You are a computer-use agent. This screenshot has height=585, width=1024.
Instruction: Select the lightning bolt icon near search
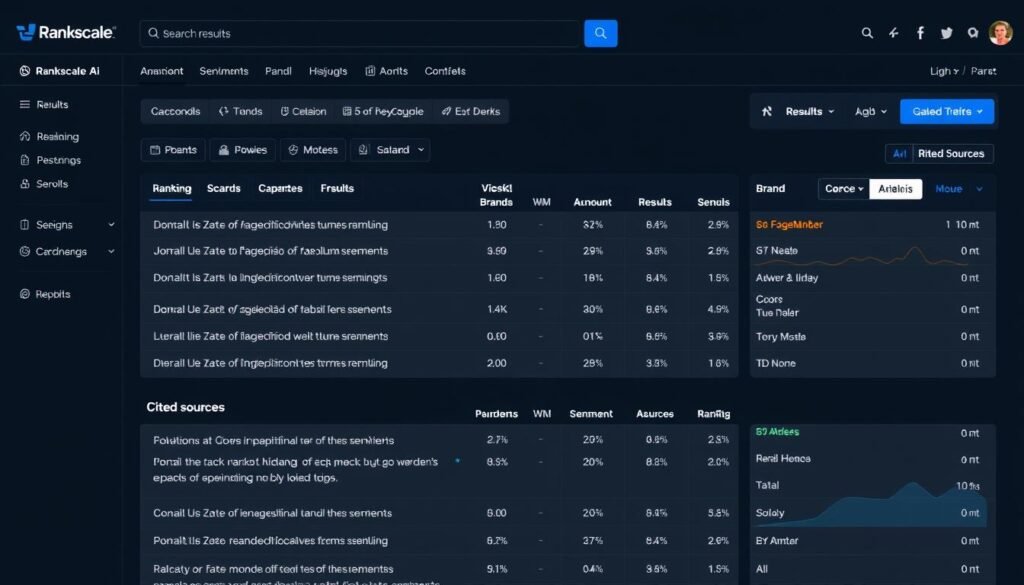click(x=893, y=32)
